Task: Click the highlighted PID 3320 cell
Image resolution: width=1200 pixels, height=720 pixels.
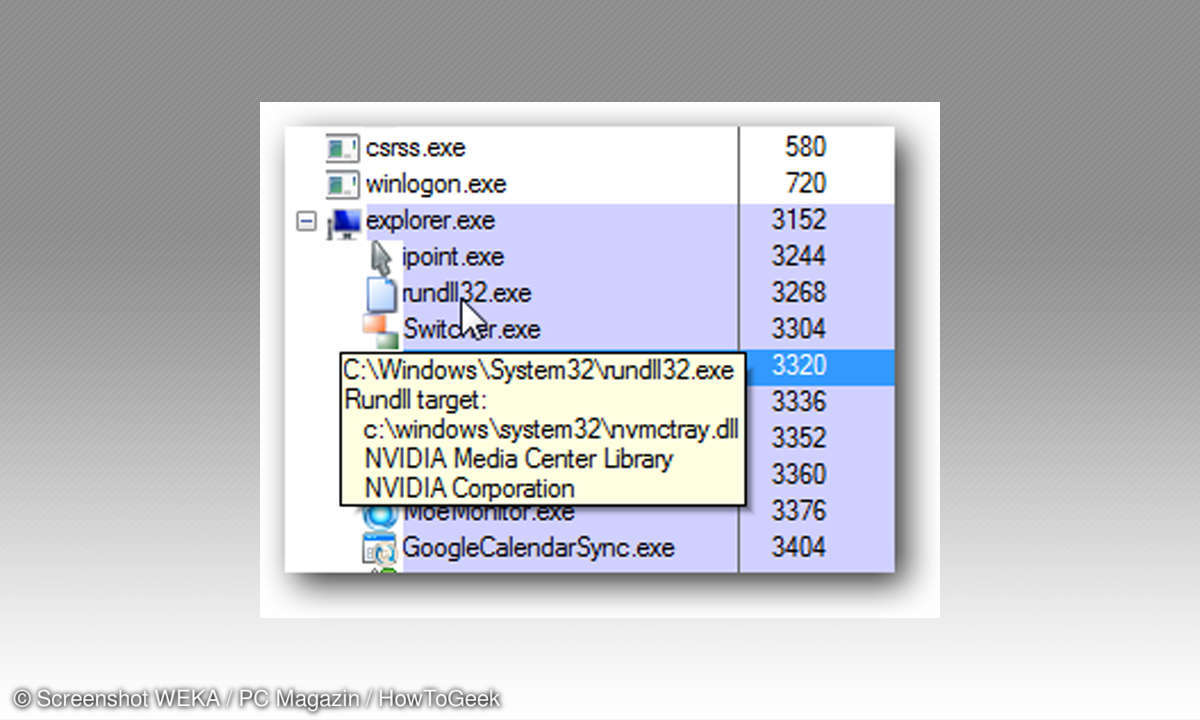Action: [x=798, y=366]
